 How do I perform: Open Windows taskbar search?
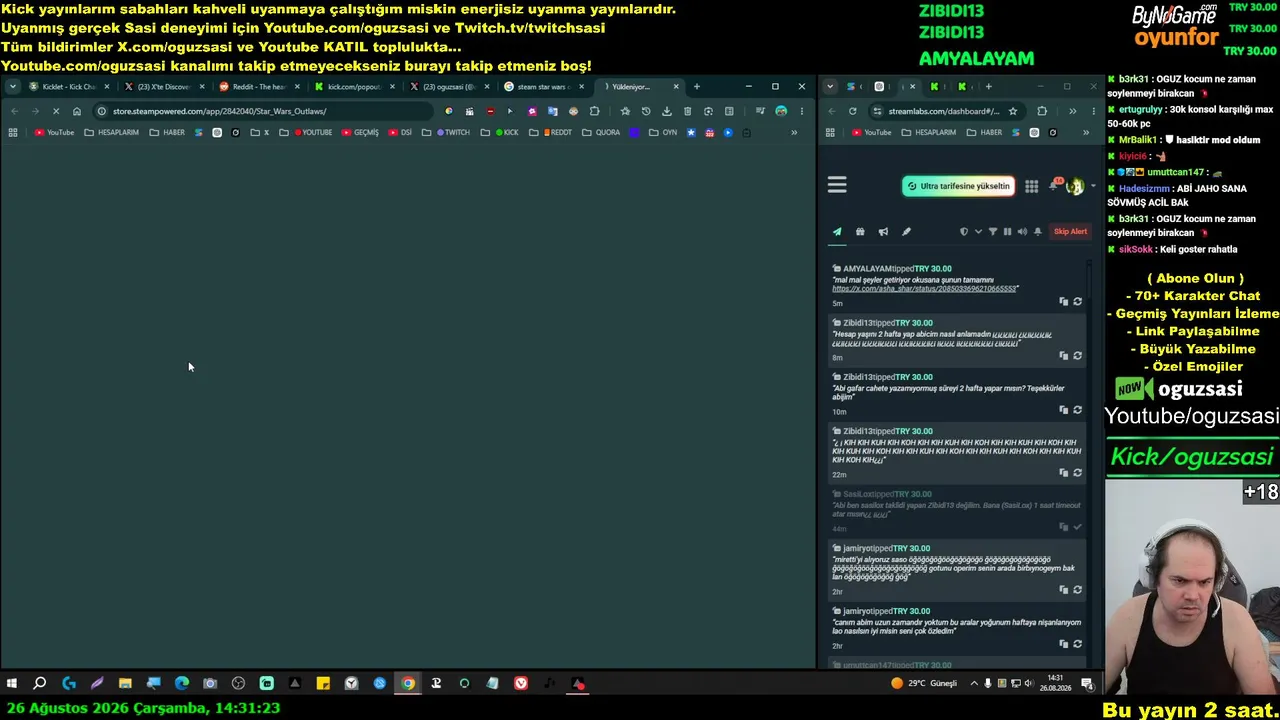pos(40,684)
